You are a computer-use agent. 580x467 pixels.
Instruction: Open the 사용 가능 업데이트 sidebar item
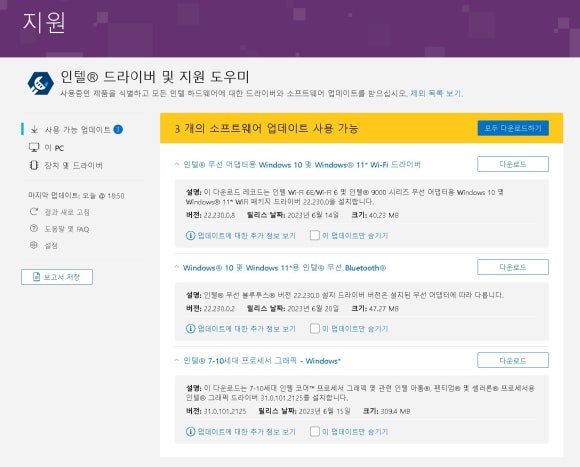(x=77, y=129)
